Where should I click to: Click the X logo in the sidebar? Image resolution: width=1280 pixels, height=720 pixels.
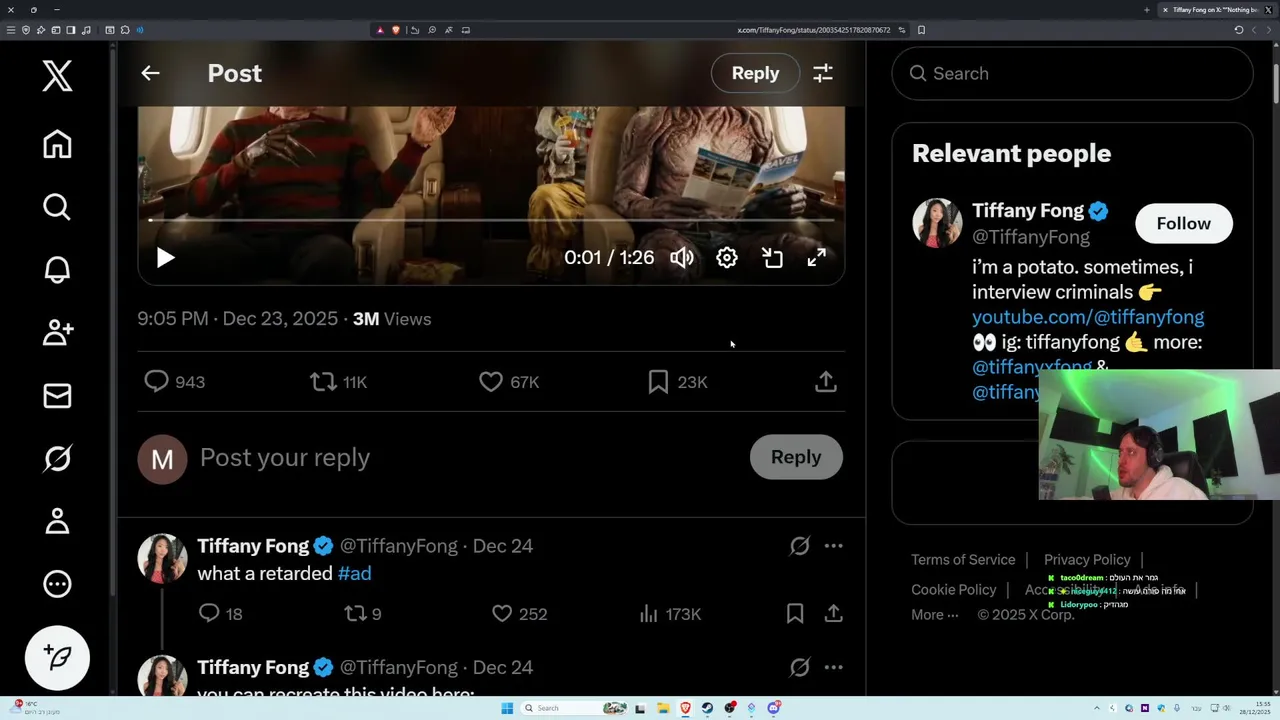coord(57,76)
